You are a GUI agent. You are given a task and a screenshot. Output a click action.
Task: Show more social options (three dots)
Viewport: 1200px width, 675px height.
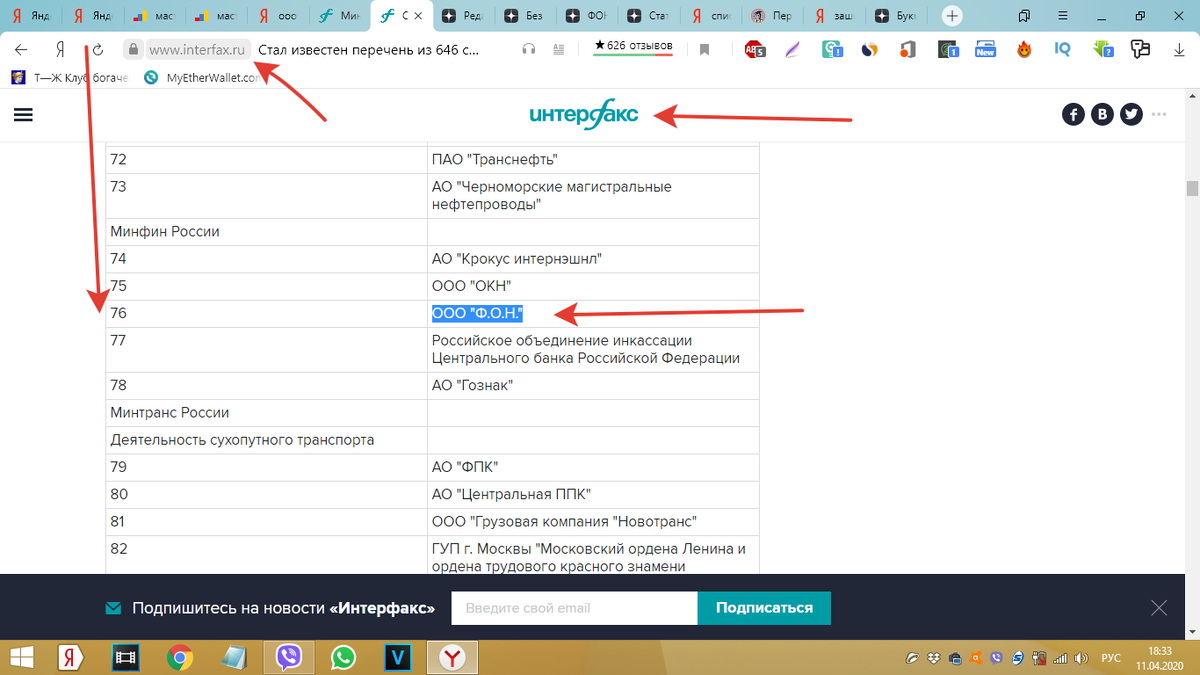point(1159,115)
